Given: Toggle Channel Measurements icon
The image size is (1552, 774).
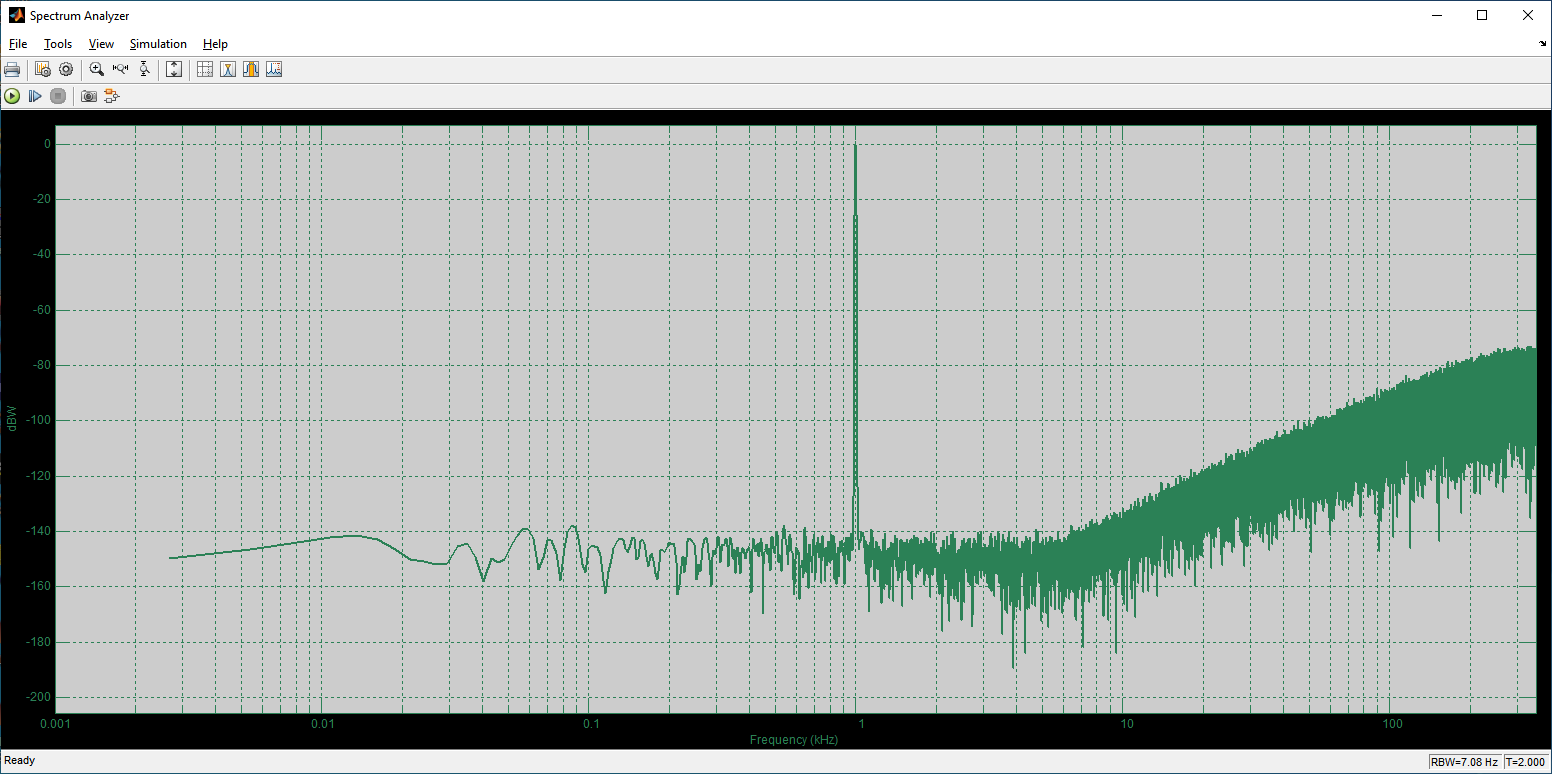Looking at the screenshot, I should [x=251, y=69].
